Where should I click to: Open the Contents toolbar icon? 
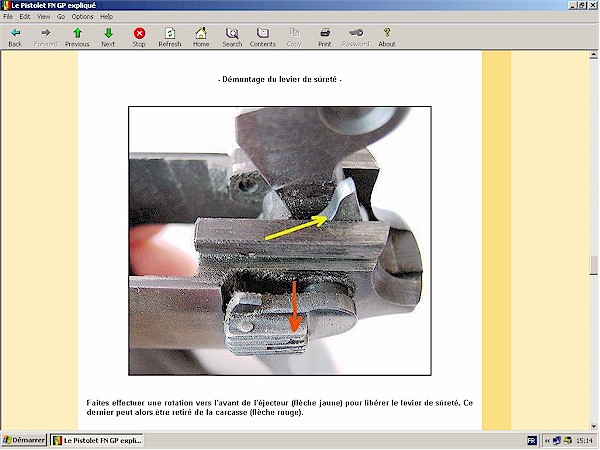263,37
